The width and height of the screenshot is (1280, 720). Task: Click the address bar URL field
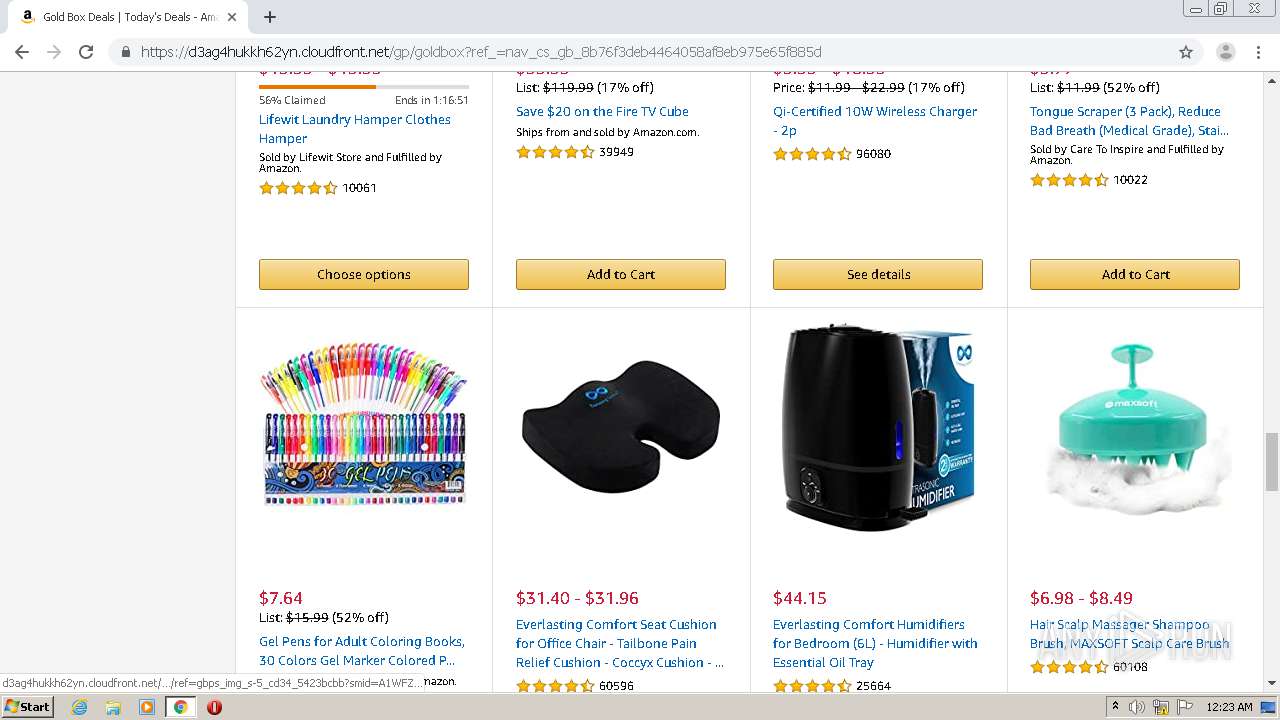(640, 52)
